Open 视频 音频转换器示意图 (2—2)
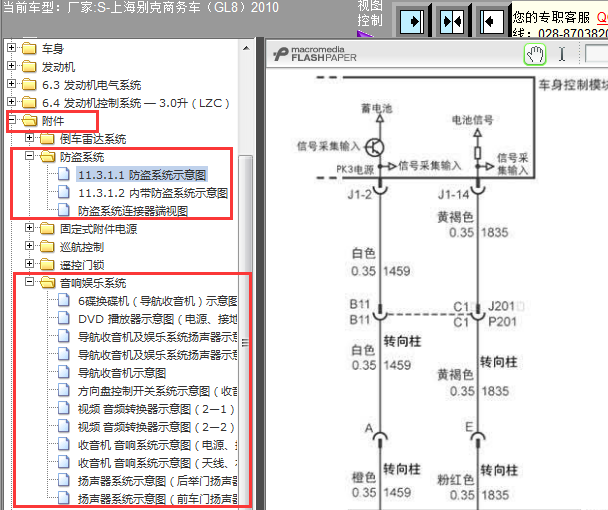Viewport: 608px width, 510px height. click(156, 427)
